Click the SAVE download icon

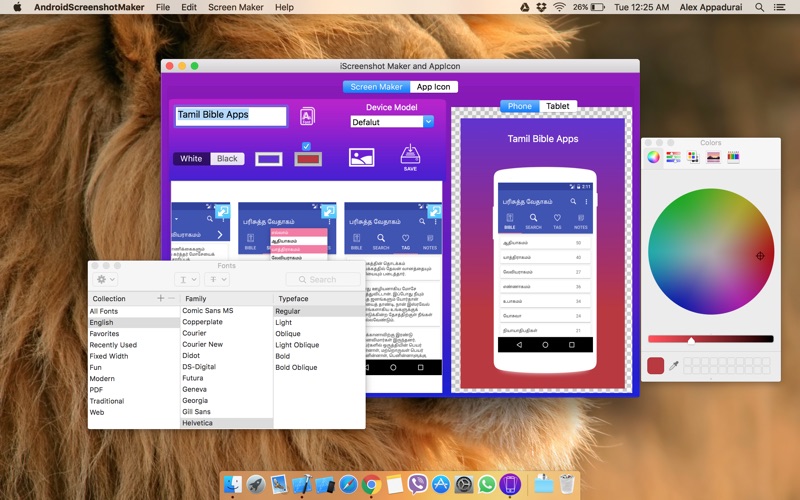(x=410, y=157)
